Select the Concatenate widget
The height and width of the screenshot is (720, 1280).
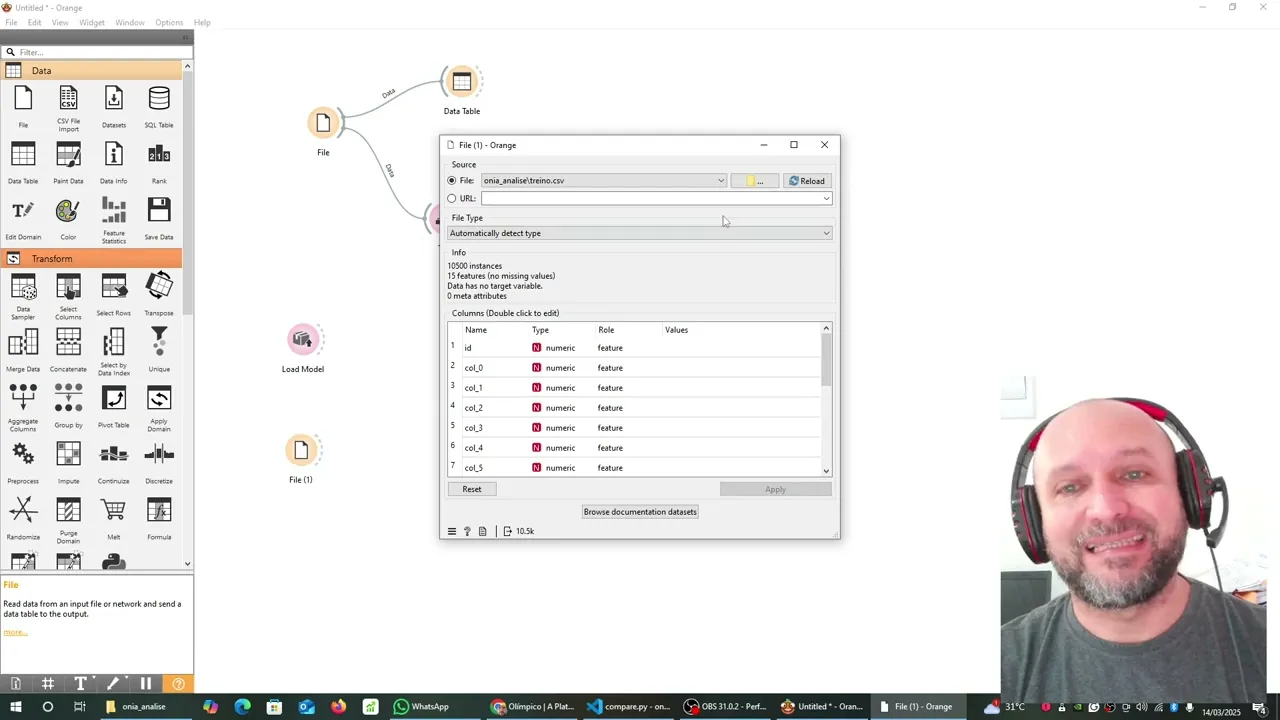coord(68,352)
